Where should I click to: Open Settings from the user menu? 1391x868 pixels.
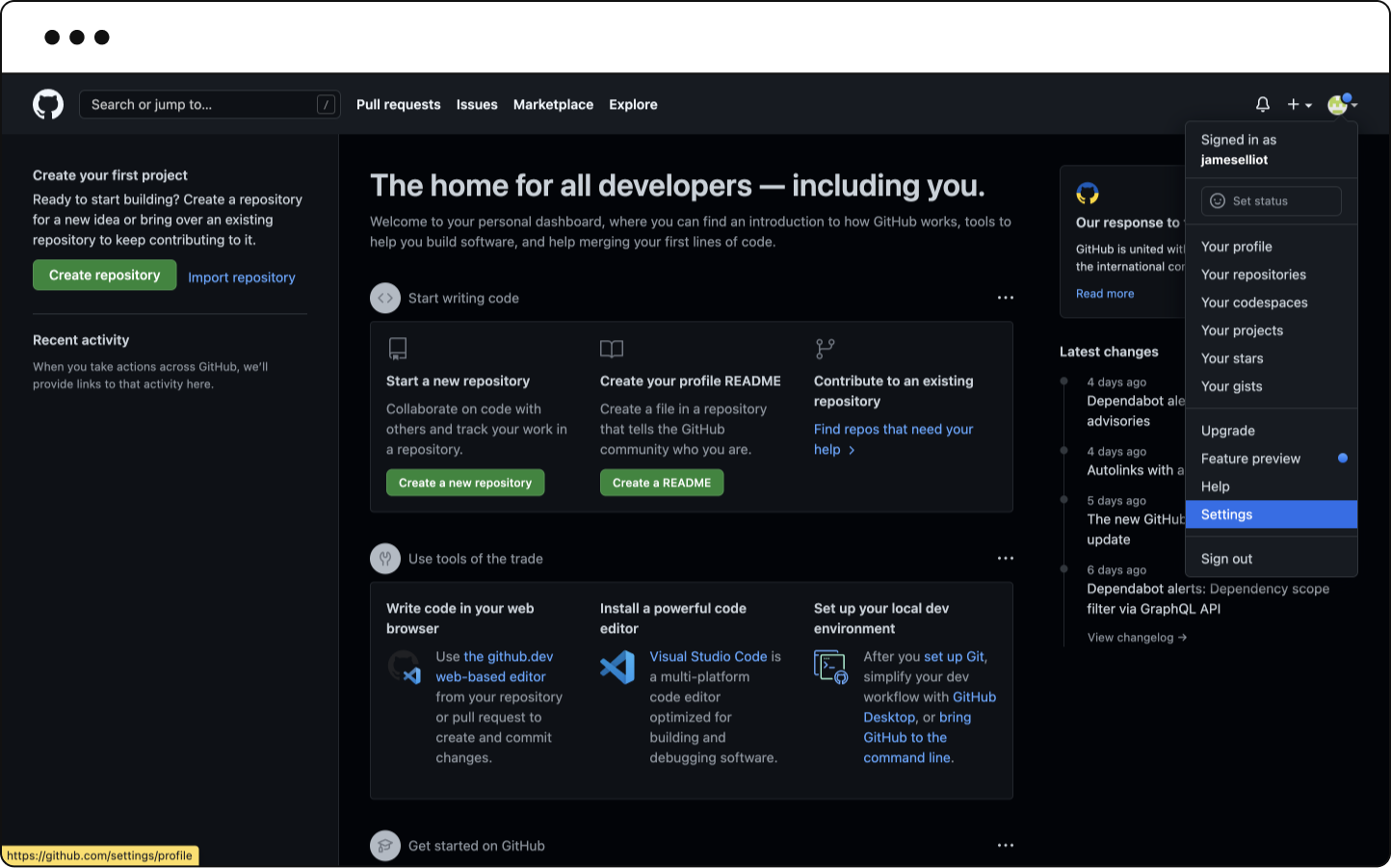click(1272, 514)
